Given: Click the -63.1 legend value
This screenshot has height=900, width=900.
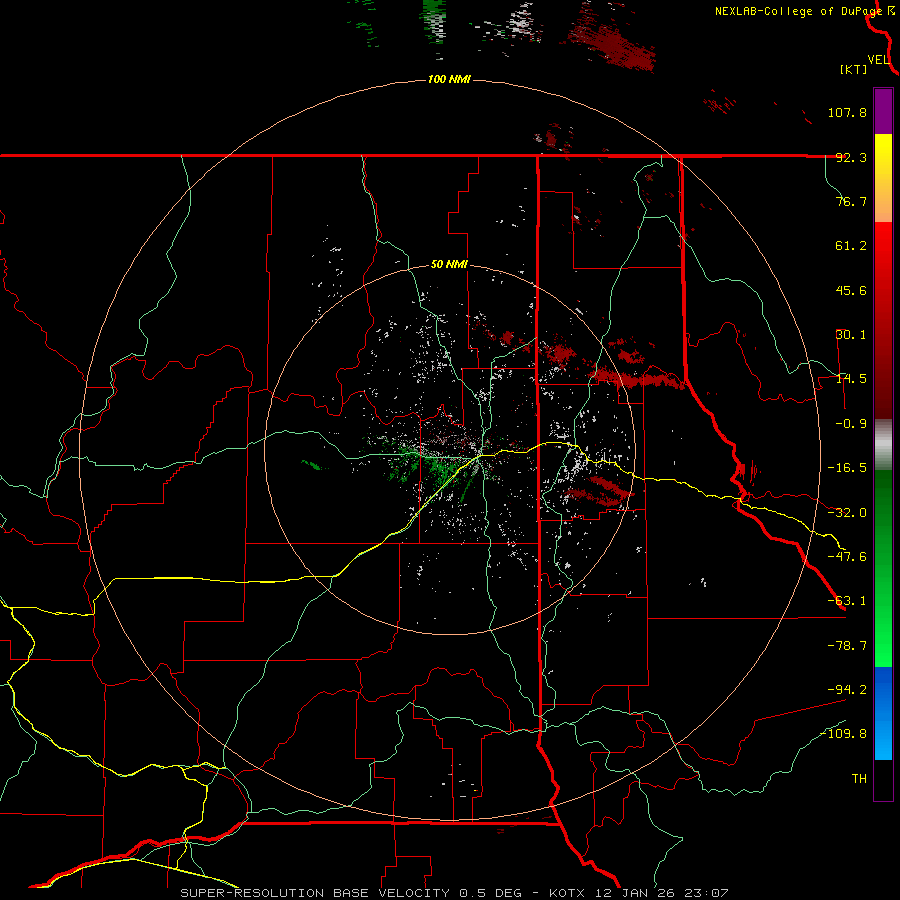Looking at the screenshot, I should (x=847, y=601).
